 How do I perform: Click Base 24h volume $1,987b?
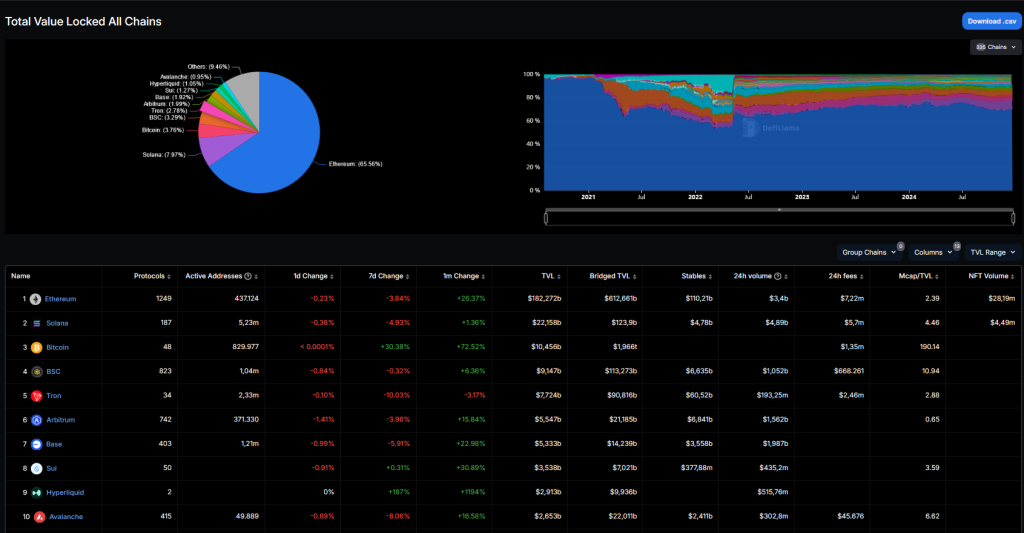tap(775, 444)
